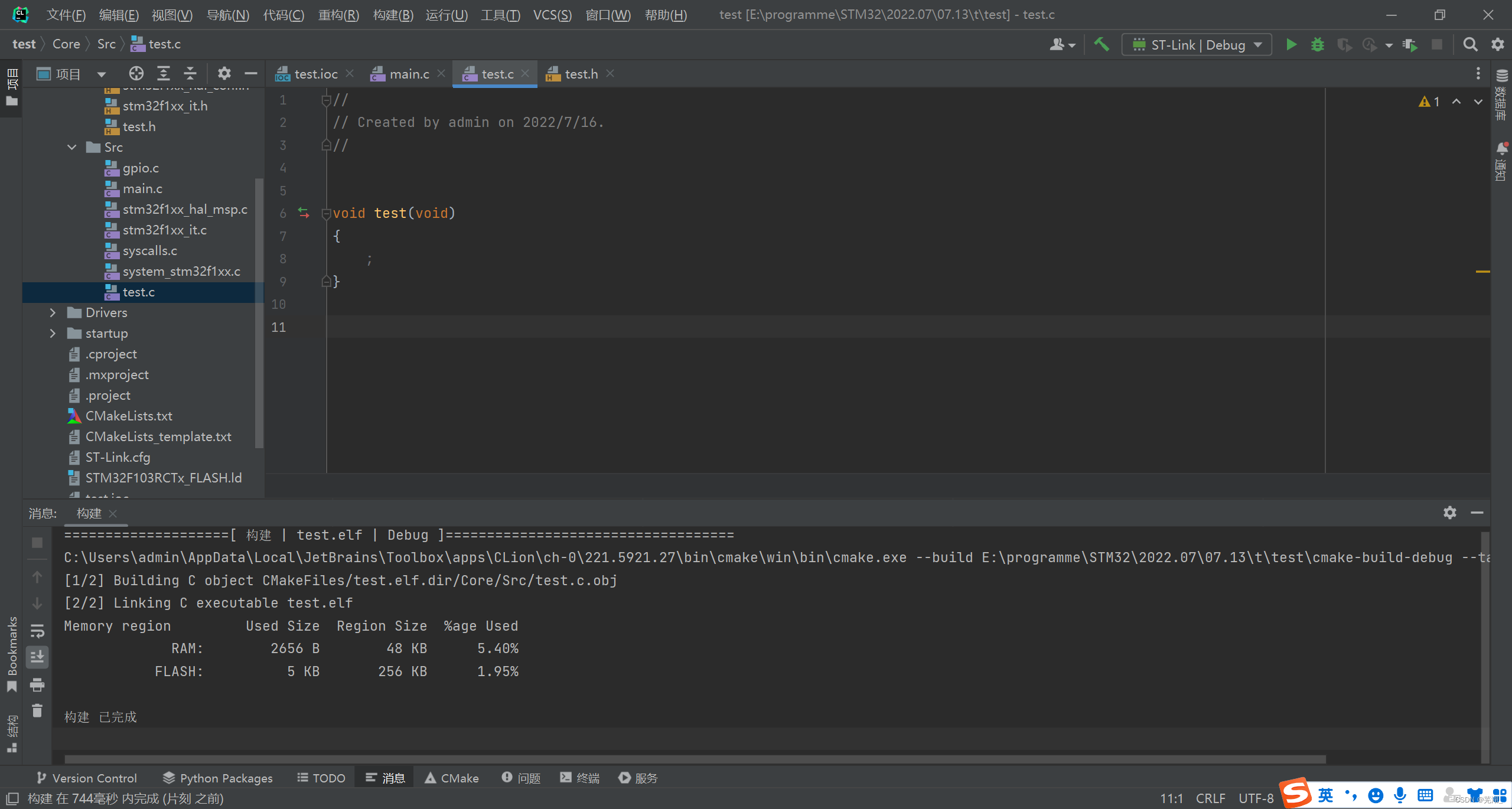Open the Version Control tool window
The image size is (1512, 809).
click(x=87, y=778)
